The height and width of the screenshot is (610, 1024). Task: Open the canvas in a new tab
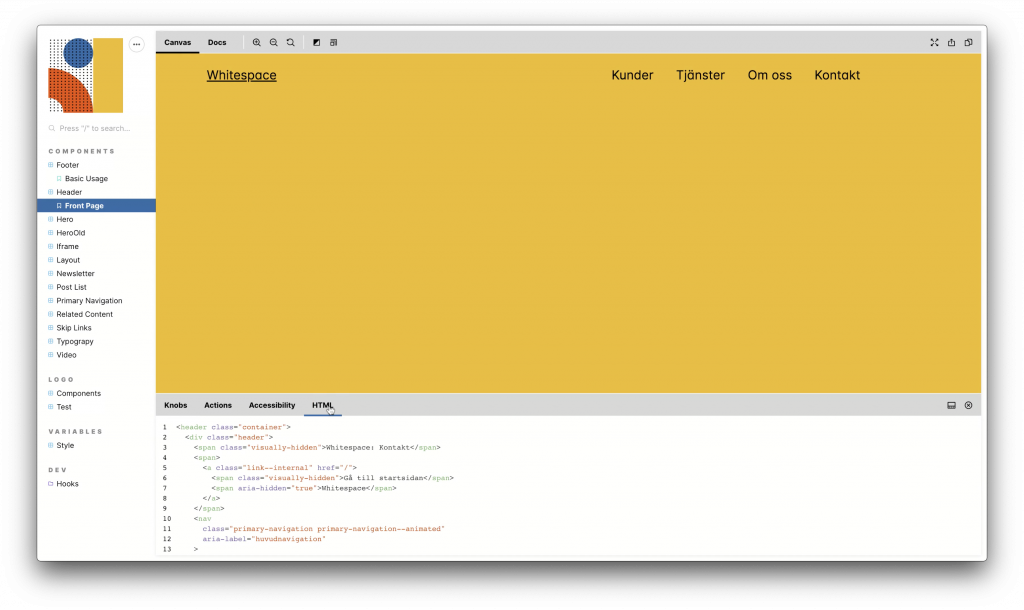pos(951,43)
